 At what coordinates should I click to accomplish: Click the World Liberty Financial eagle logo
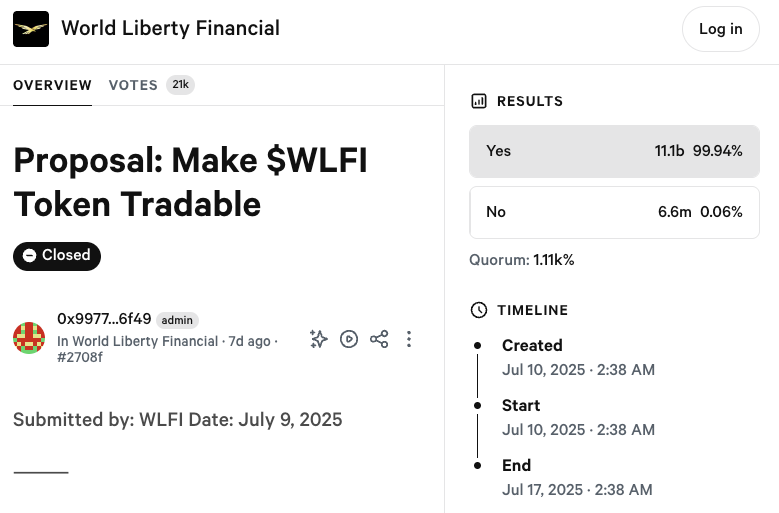[30, 29]
